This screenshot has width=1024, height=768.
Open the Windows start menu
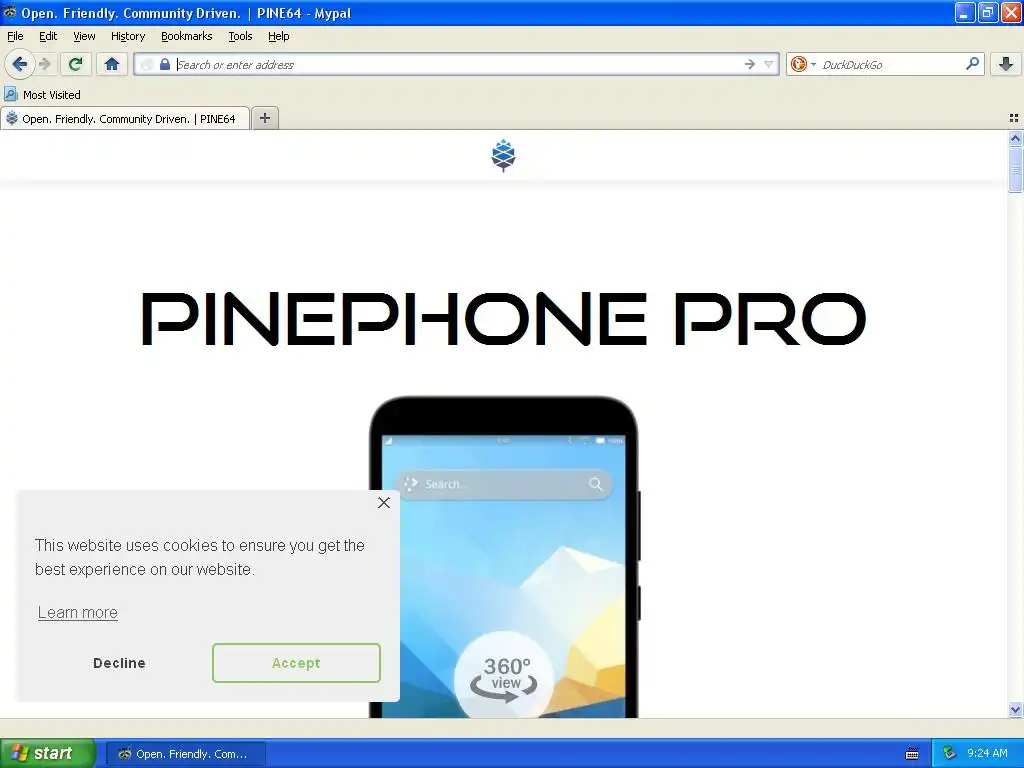pos(47,753)
